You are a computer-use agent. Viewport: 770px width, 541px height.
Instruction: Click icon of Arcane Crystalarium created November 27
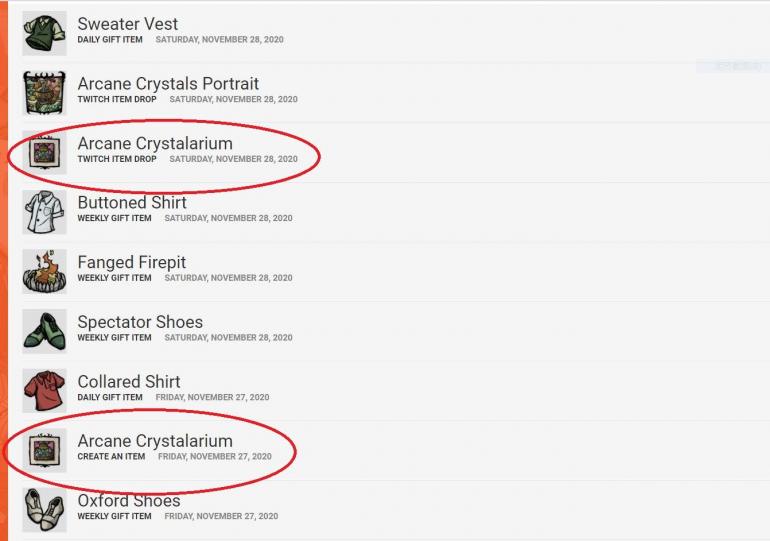click(x=44, y=450)
